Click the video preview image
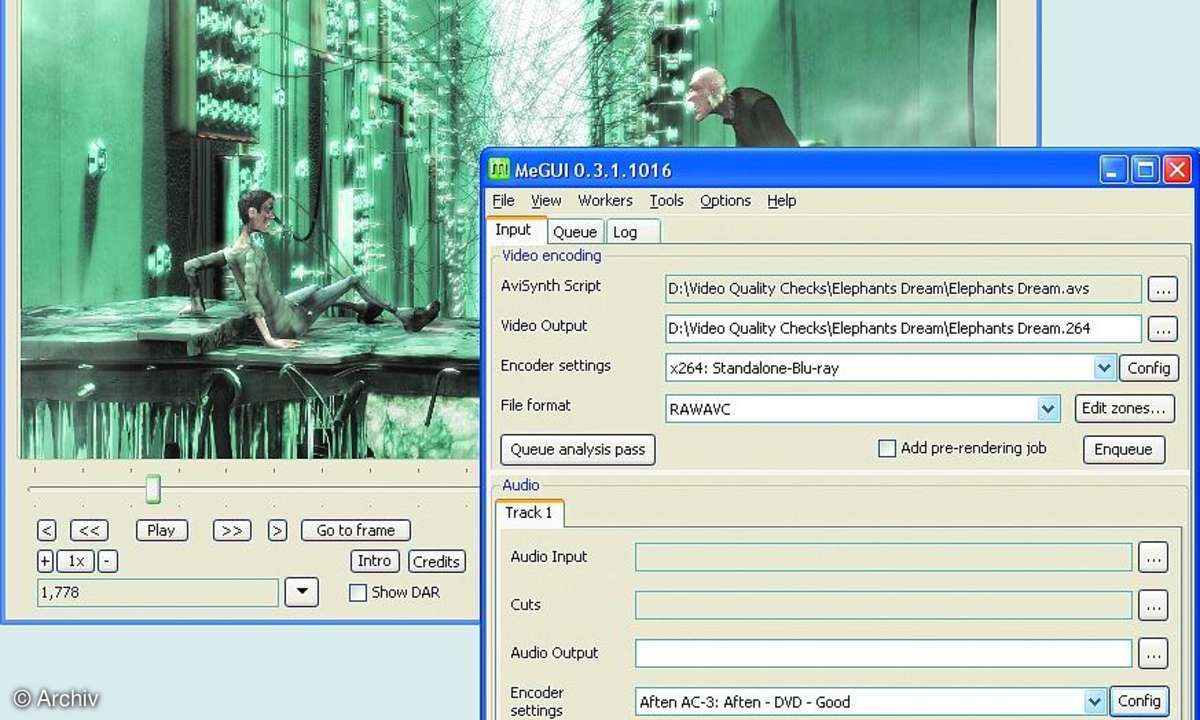Viewport: 1200px width, 720px height. 250,230
